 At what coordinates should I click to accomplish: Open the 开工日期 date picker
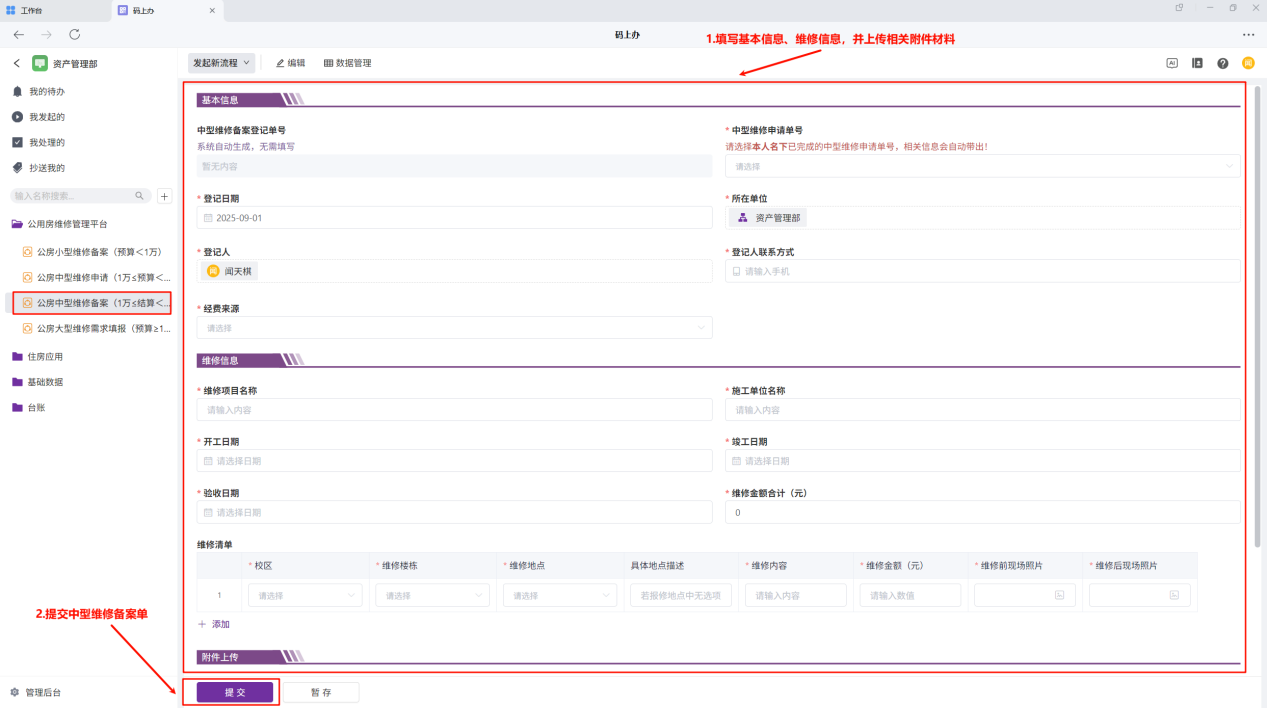click(x=454, y=461)
